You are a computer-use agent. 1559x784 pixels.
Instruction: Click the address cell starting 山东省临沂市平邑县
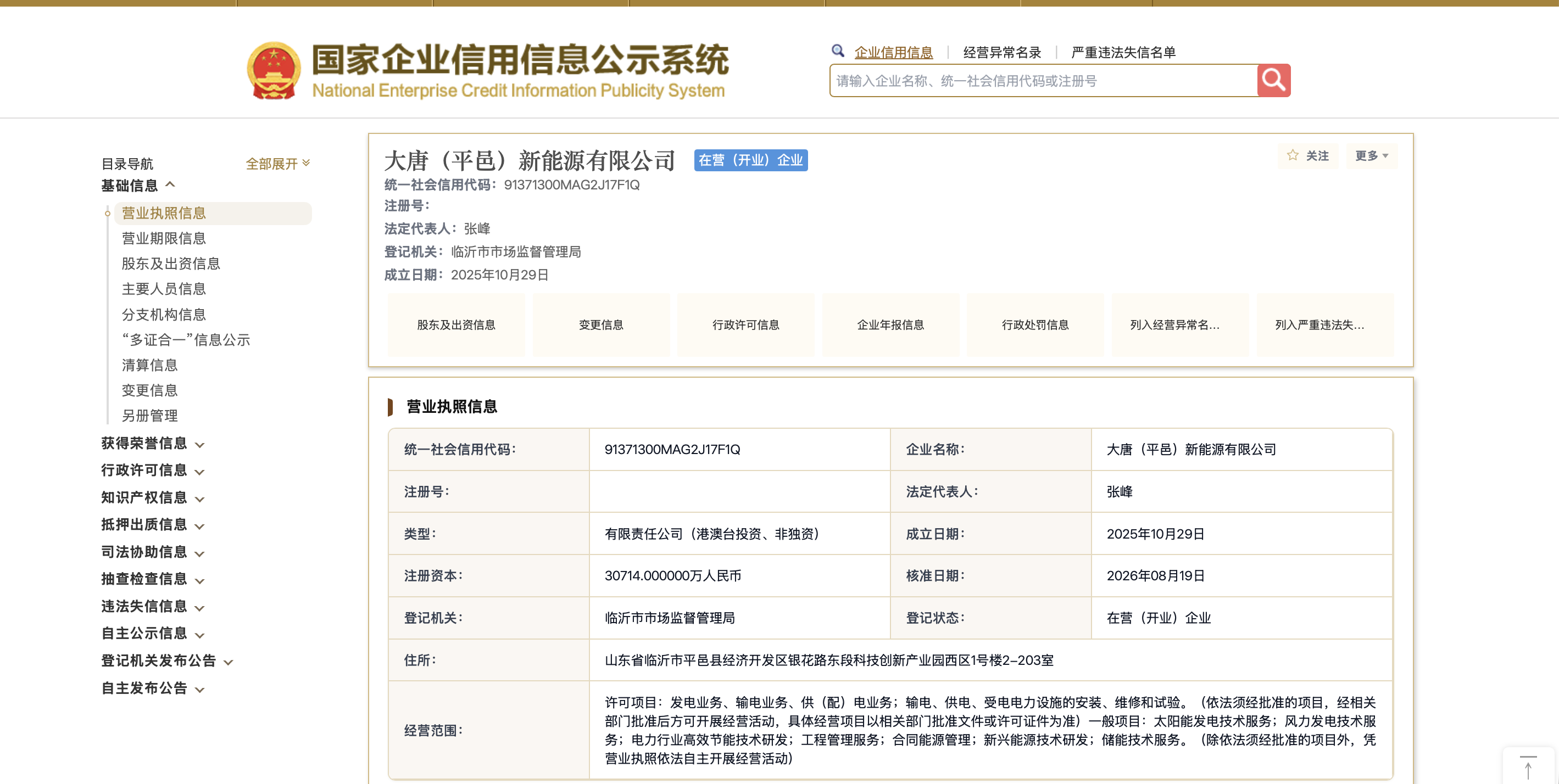pos(828,660)
